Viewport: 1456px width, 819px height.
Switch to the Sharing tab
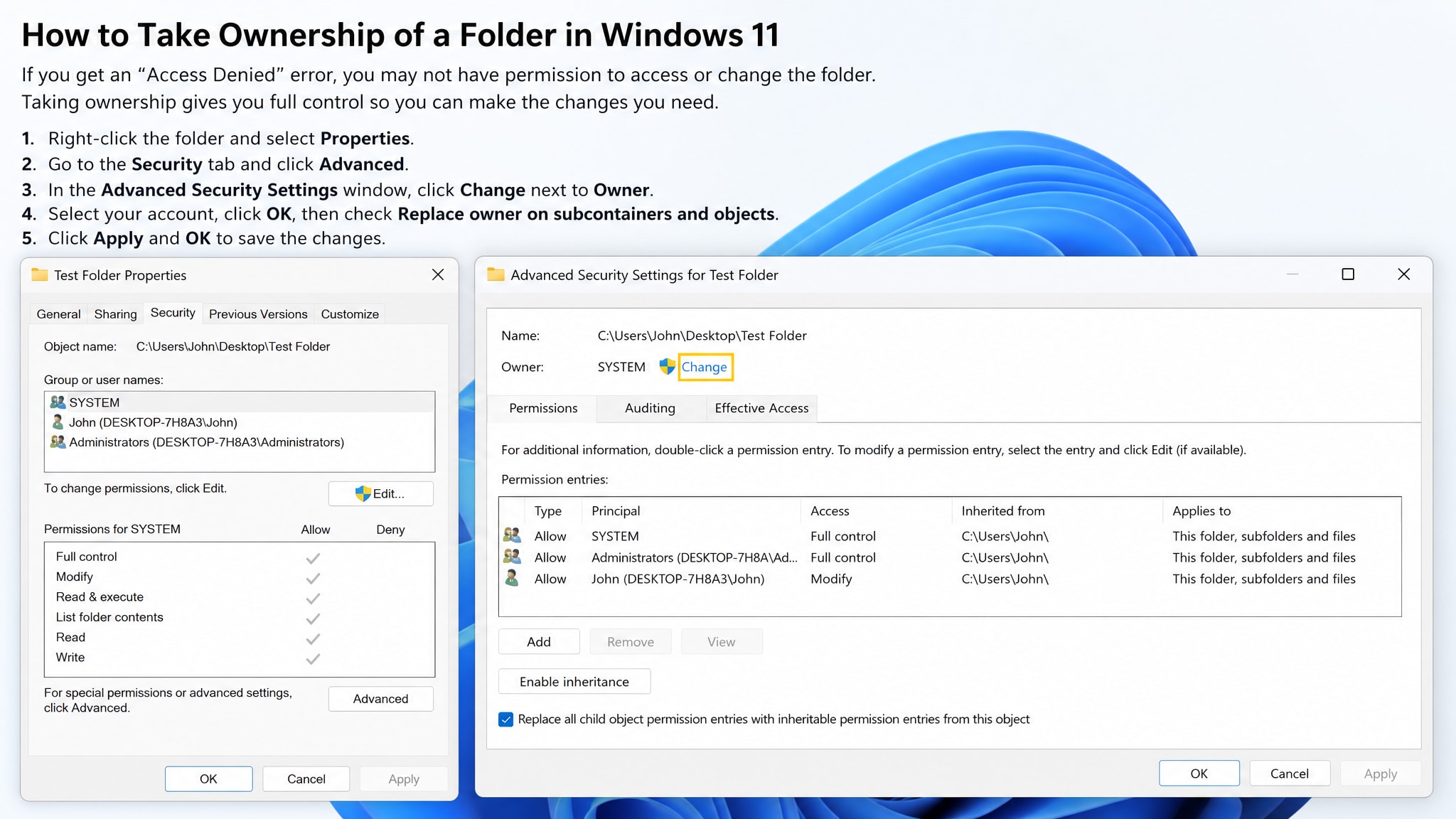pyautogui.click(x=115, y=314)
